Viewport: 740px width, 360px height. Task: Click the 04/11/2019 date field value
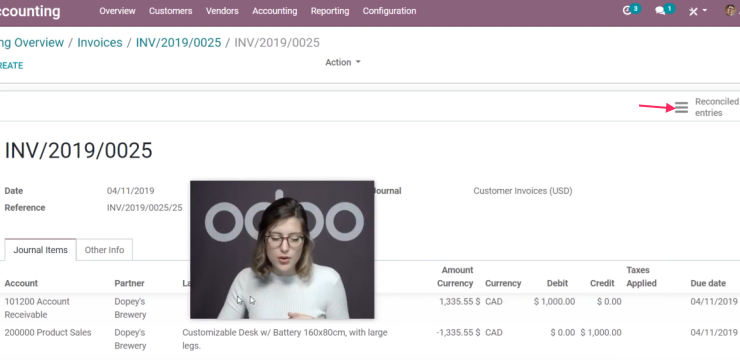tap(130, 191)
